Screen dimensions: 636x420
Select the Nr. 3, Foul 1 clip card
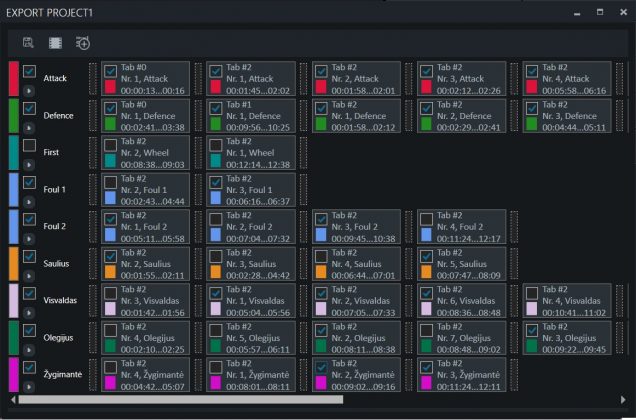coord(254,189)
